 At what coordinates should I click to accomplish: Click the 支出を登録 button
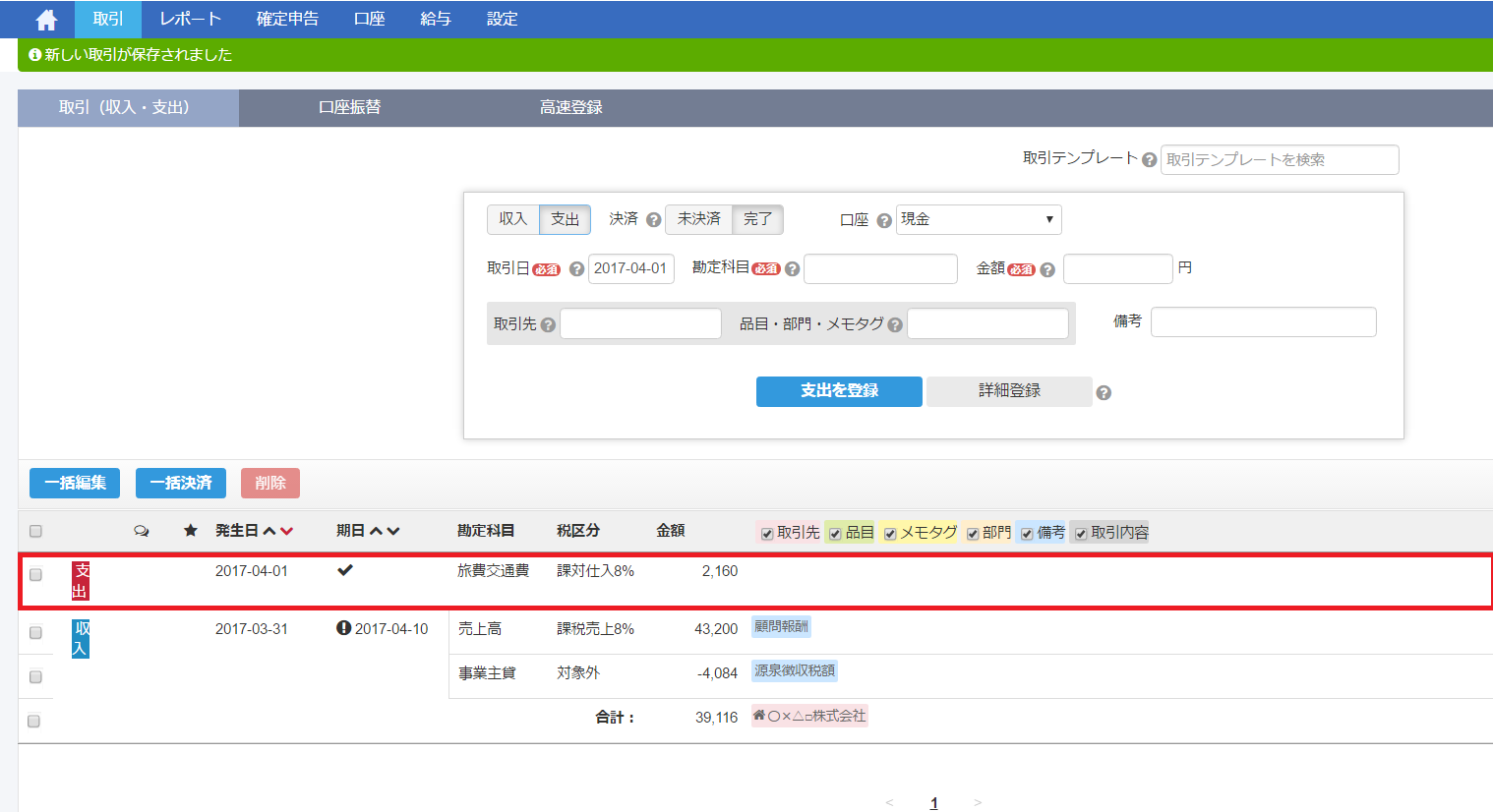[x=839, y=391]
